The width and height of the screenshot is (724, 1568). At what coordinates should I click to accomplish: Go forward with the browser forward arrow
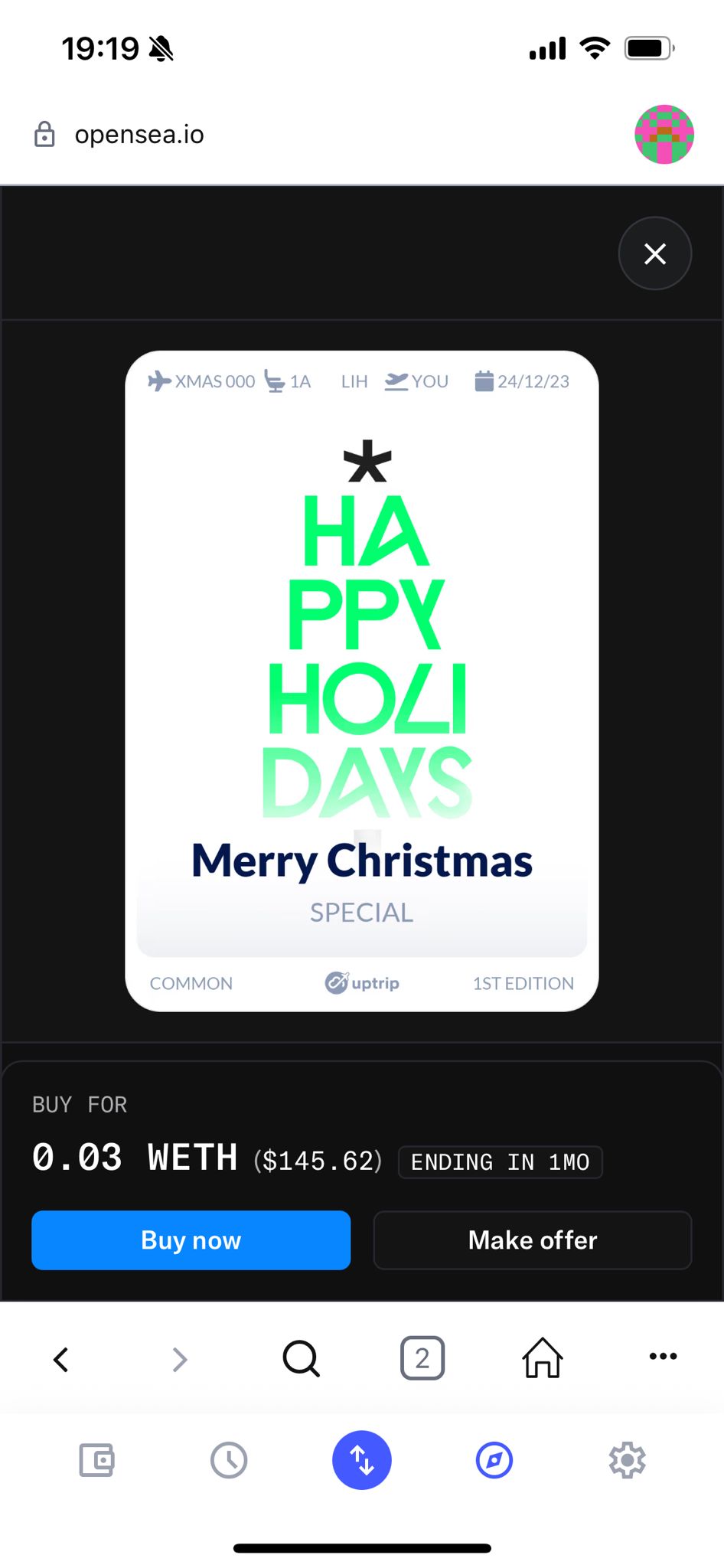180,1359
